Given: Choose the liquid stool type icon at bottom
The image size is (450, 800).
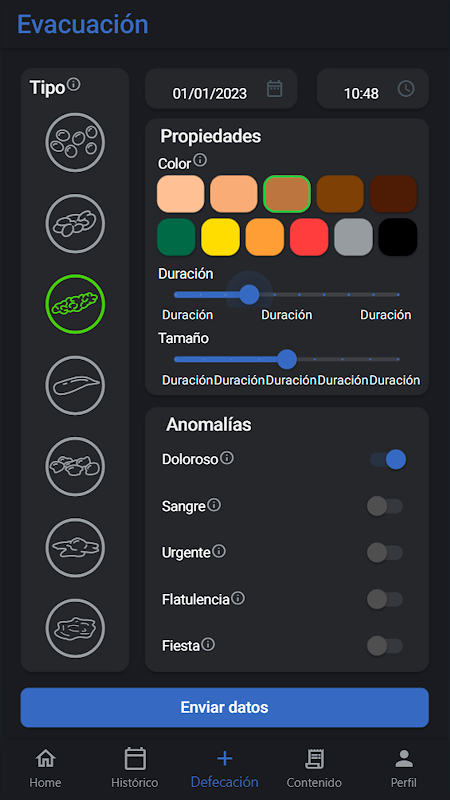Looking at the screenshot, I should click(x=75, y=628).
